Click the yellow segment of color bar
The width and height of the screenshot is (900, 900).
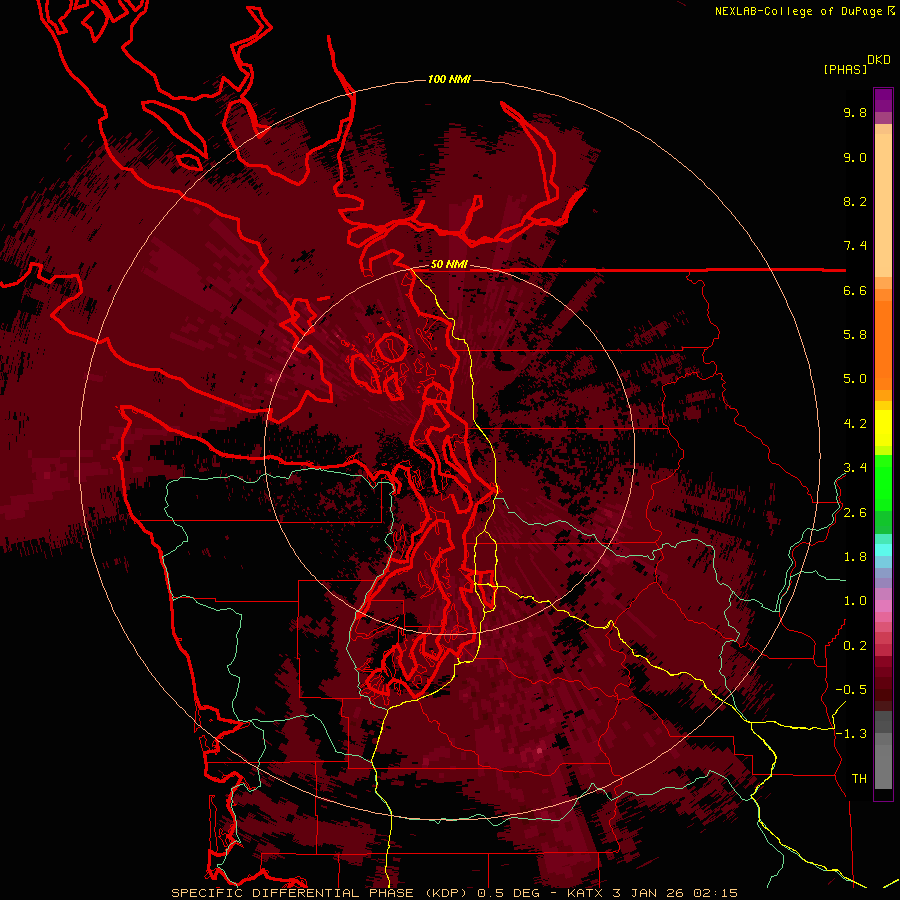(883, 428)
